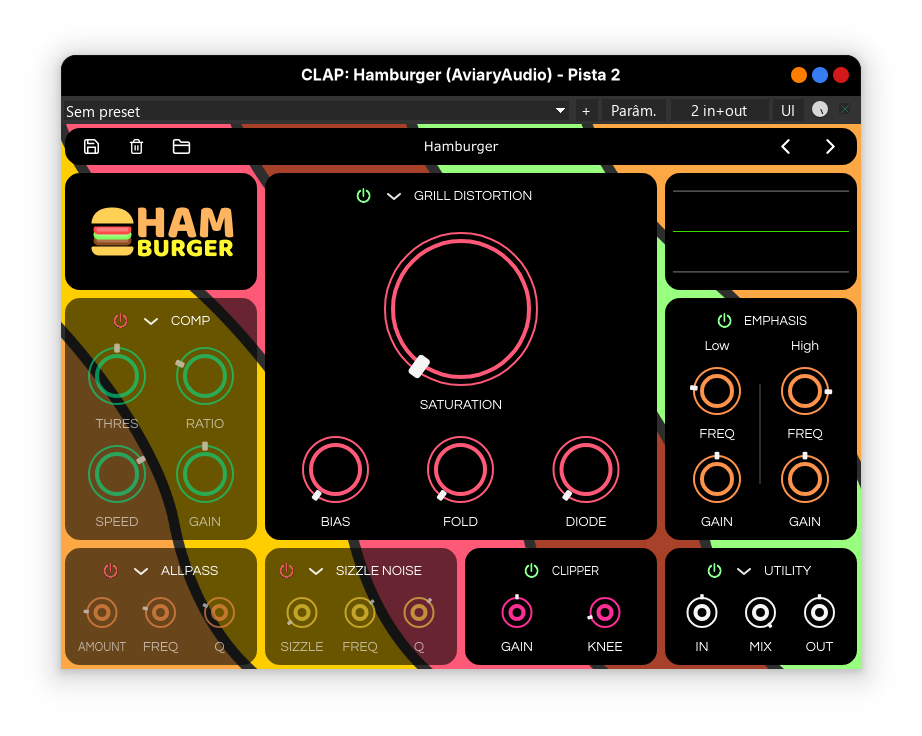Open the Parâm. menu
922x736 pixels.
tap(633, 111)
